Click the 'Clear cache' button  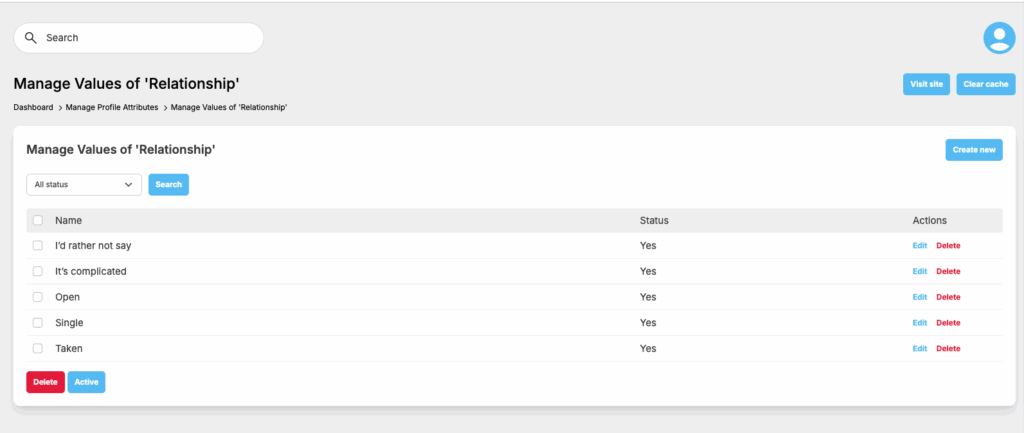click(985, 84)
